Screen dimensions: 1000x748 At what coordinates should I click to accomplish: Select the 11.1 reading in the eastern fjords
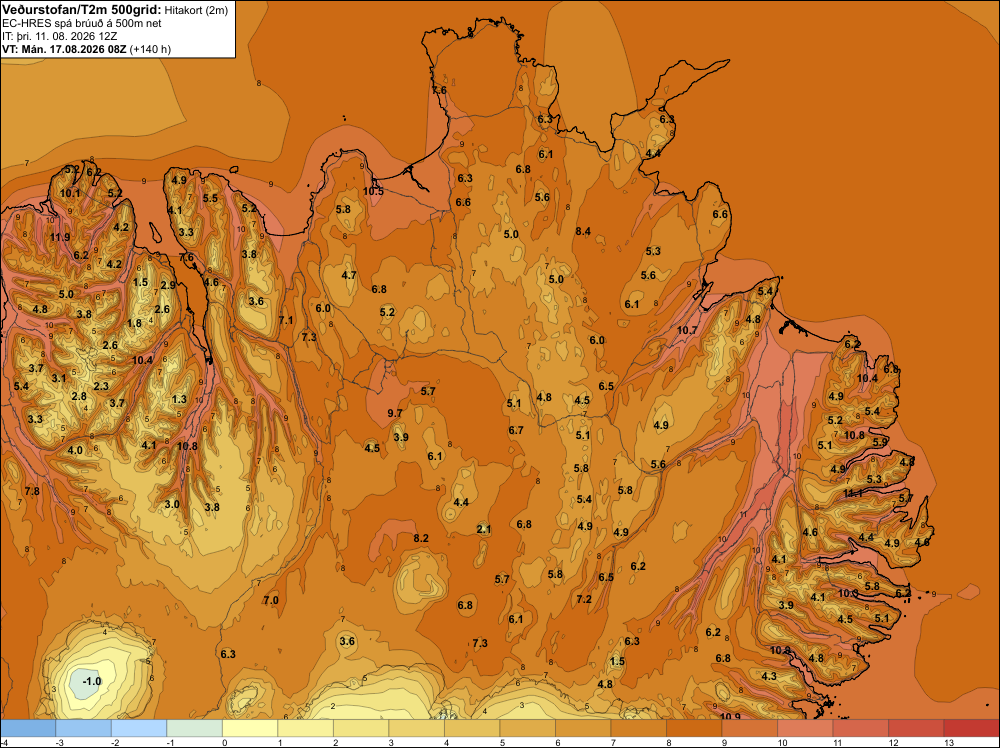(x=853, y=493)
